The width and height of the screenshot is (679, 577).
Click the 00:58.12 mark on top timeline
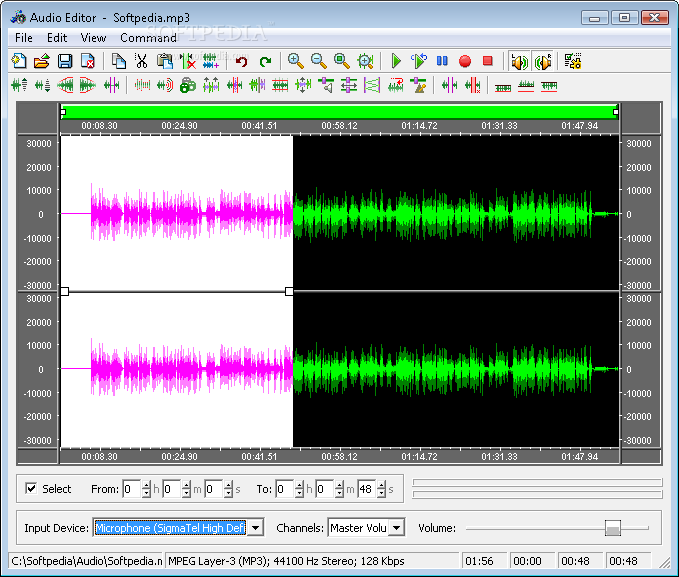[x=339, y=126]
